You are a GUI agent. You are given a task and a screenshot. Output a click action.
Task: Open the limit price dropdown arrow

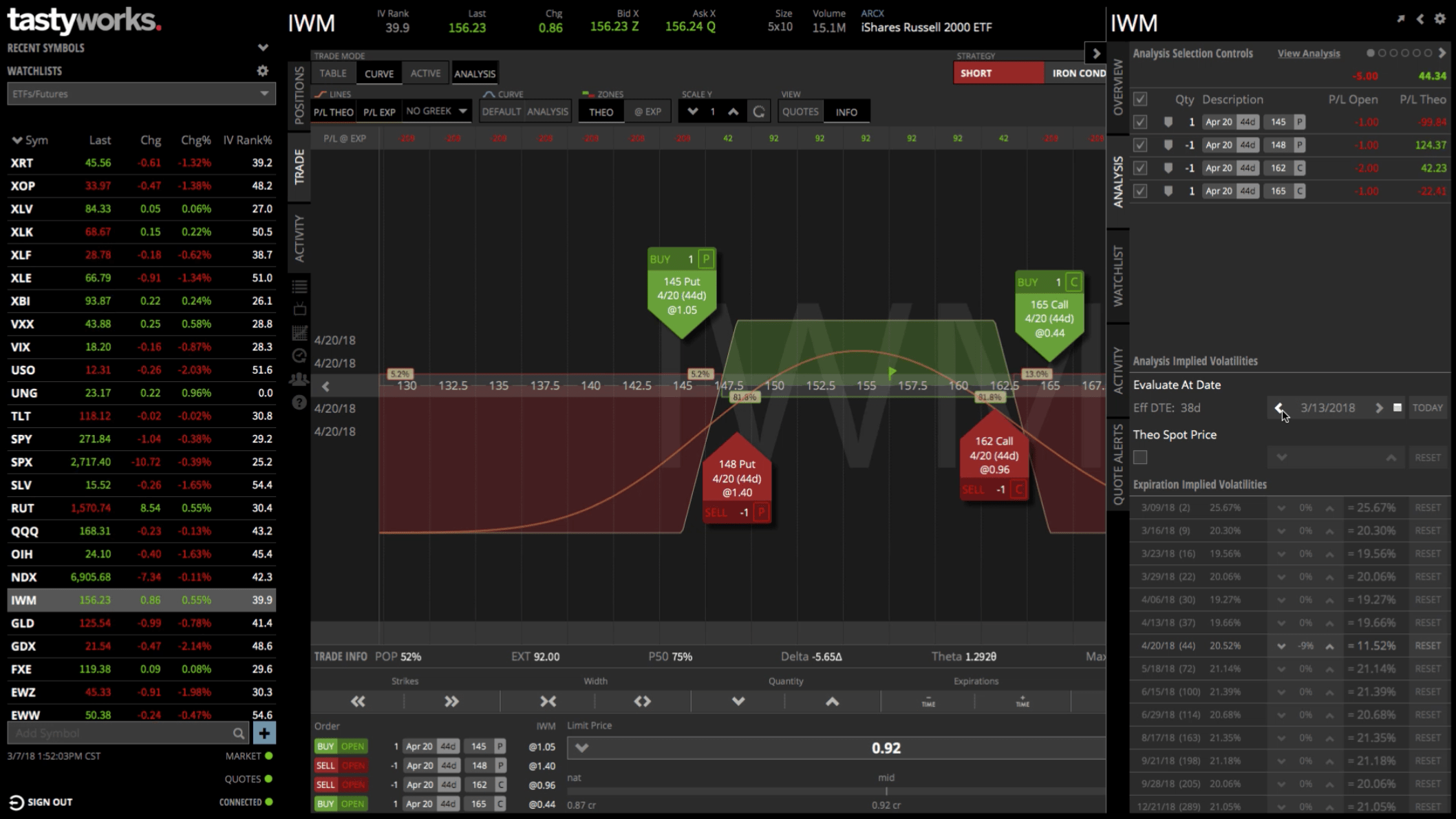pos(581,748)
